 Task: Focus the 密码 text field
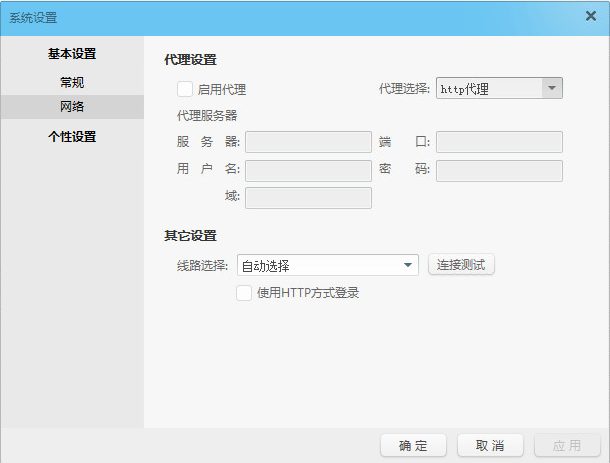(499, 170)
